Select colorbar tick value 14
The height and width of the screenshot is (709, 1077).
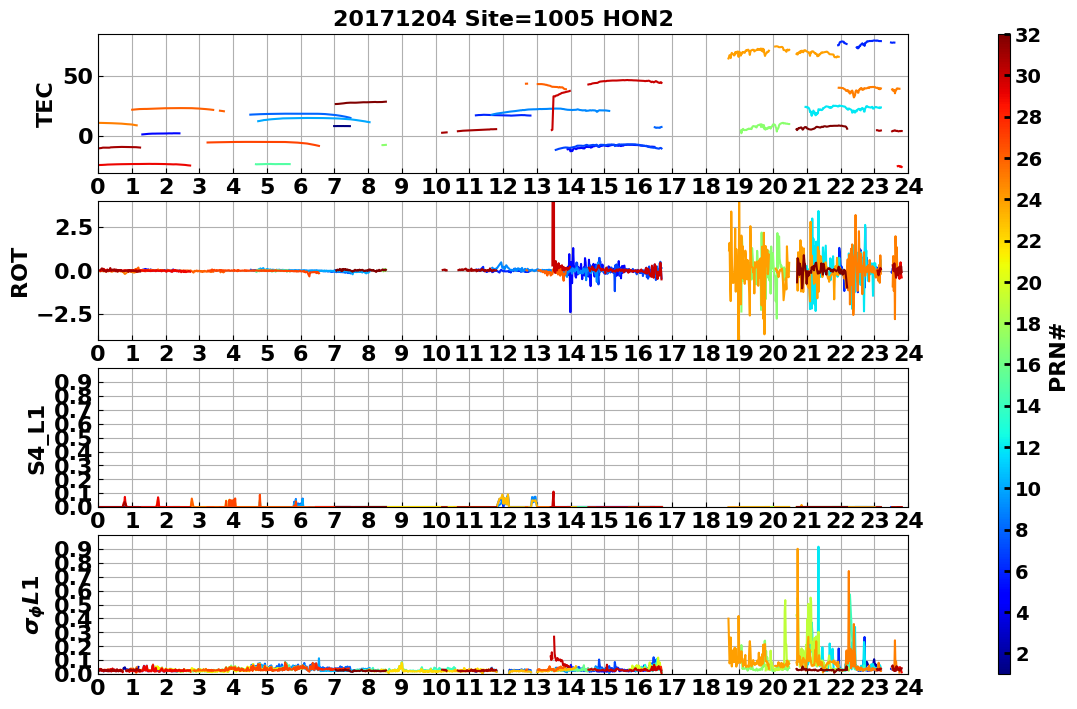pos(1028,406)
